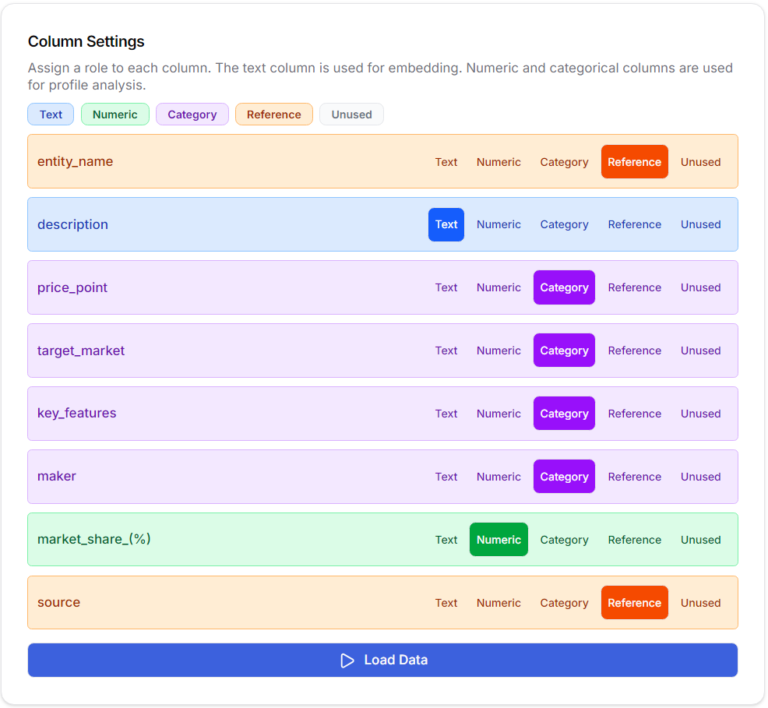Click the green Numeric legend chip
Image resolution: width=768 pixels, height=708 pixels.
click(x=115, y=114)
